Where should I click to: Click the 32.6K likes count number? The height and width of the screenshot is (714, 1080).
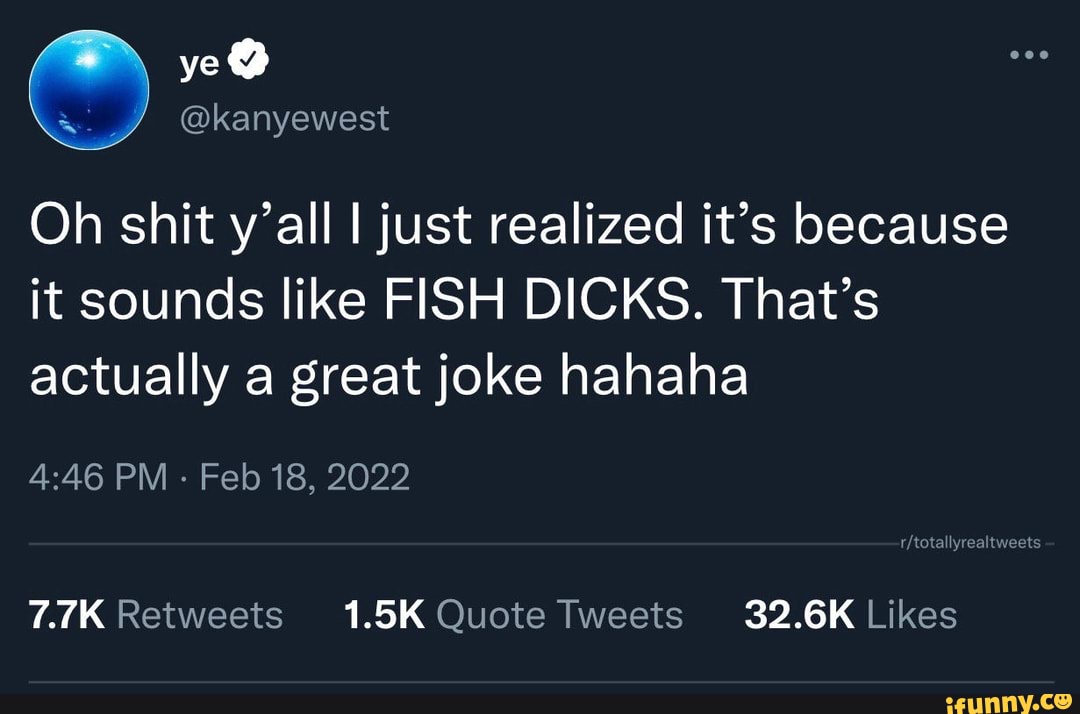pyautogui.click(x=799, y=615)
